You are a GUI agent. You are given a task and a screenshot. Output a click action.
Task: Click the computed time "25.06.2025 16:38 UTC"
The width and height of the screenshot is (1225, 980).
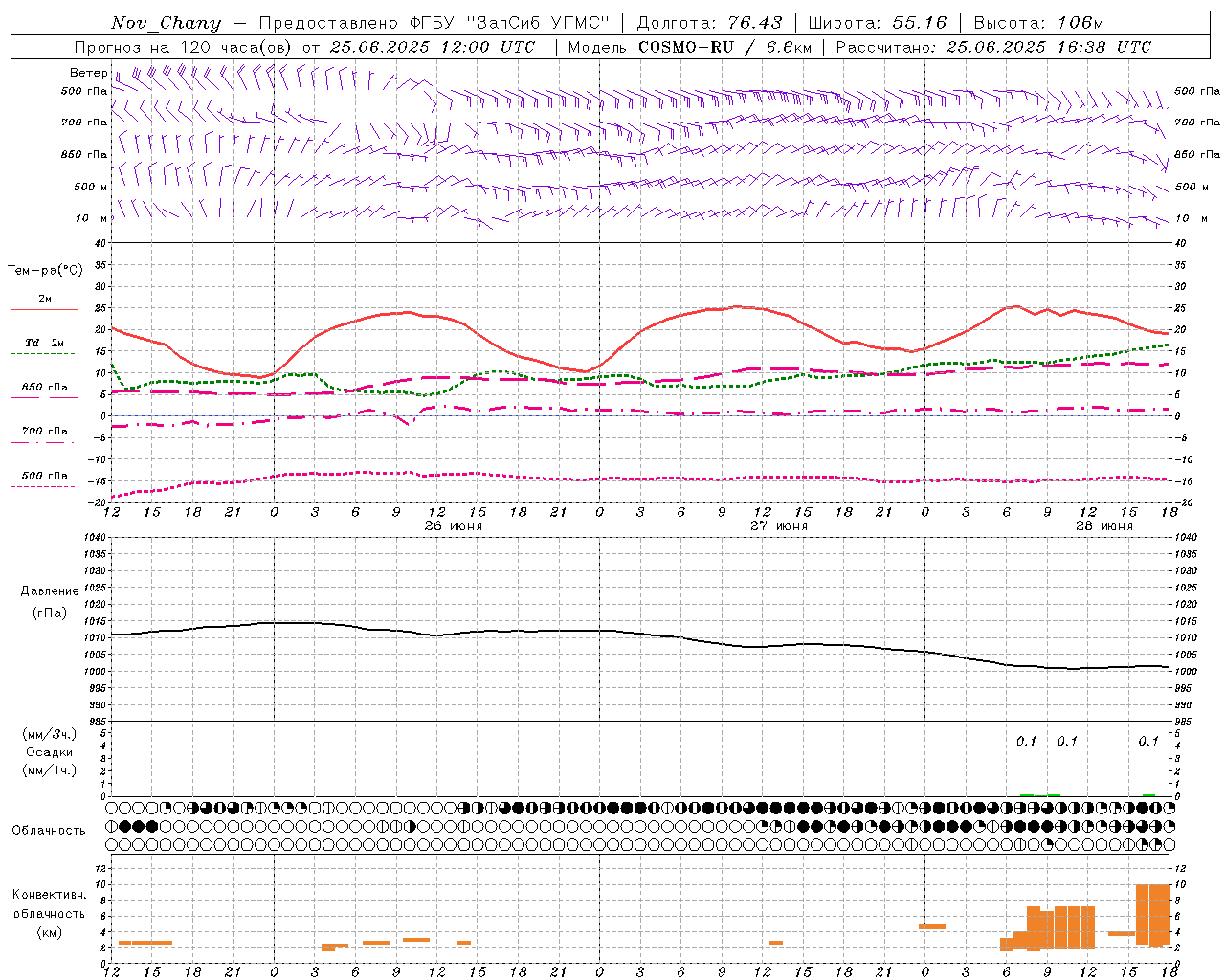(1048, 47)
